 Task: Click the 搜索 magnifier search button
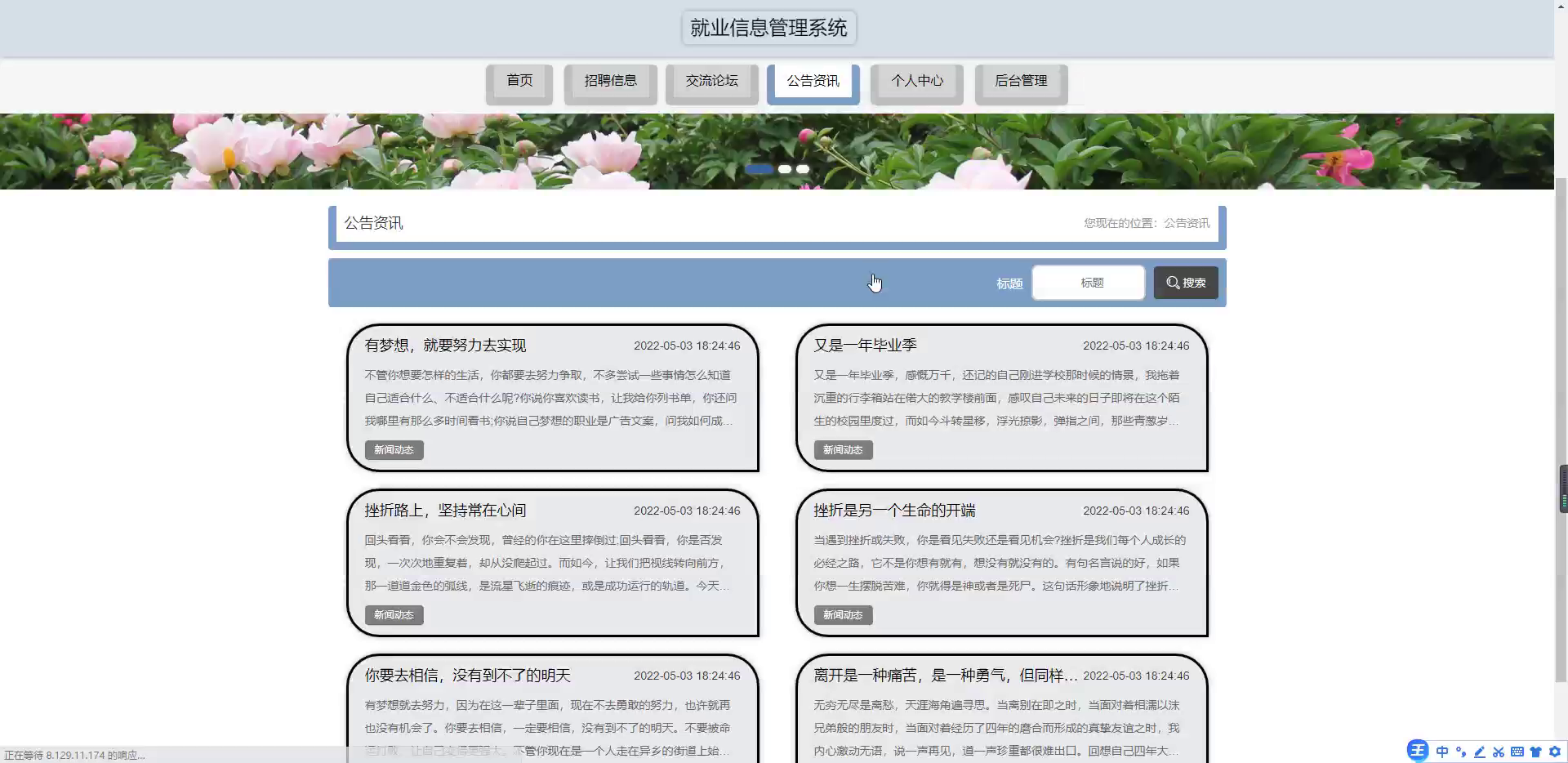coord(1185,283)
